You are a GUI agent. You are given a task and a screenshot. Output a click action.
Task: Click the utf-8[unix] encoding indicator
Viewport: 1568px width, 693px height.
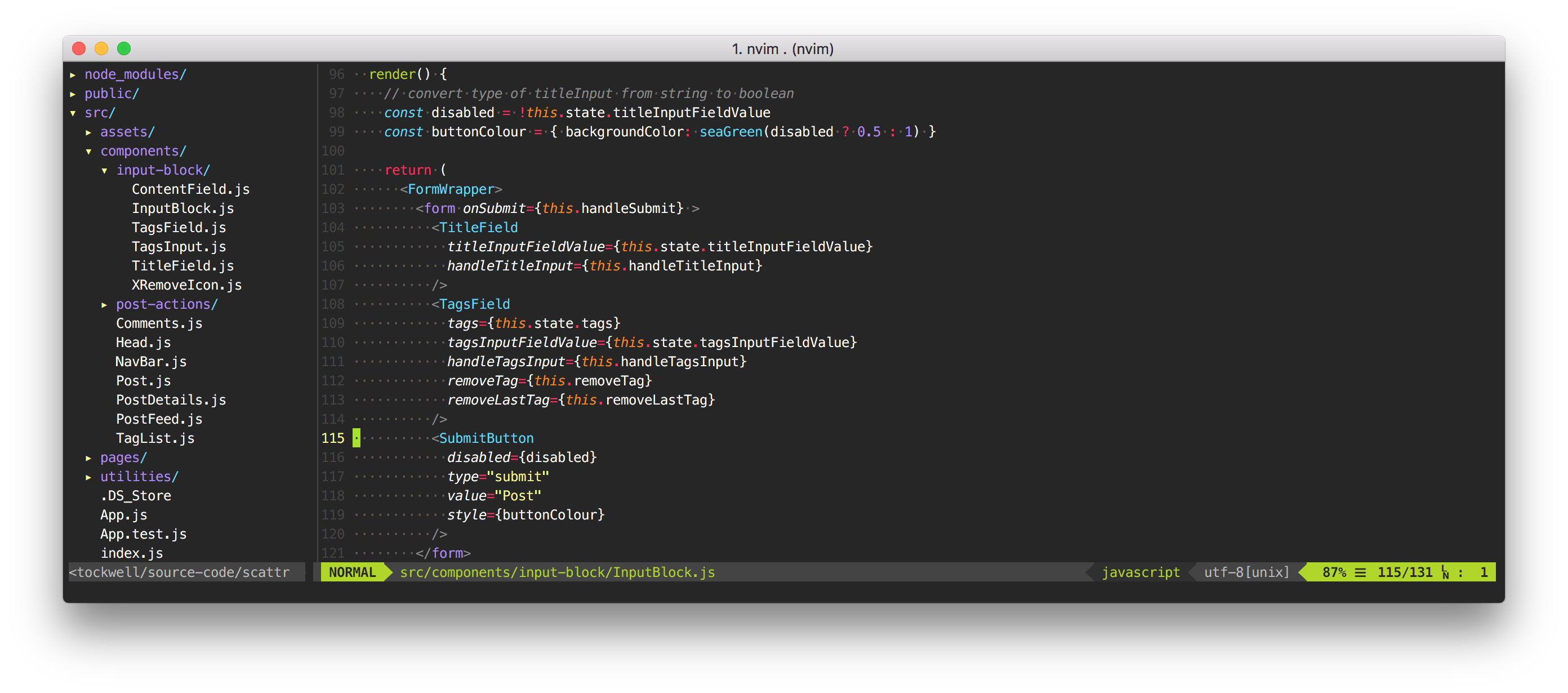click(x=1246, y=572)
